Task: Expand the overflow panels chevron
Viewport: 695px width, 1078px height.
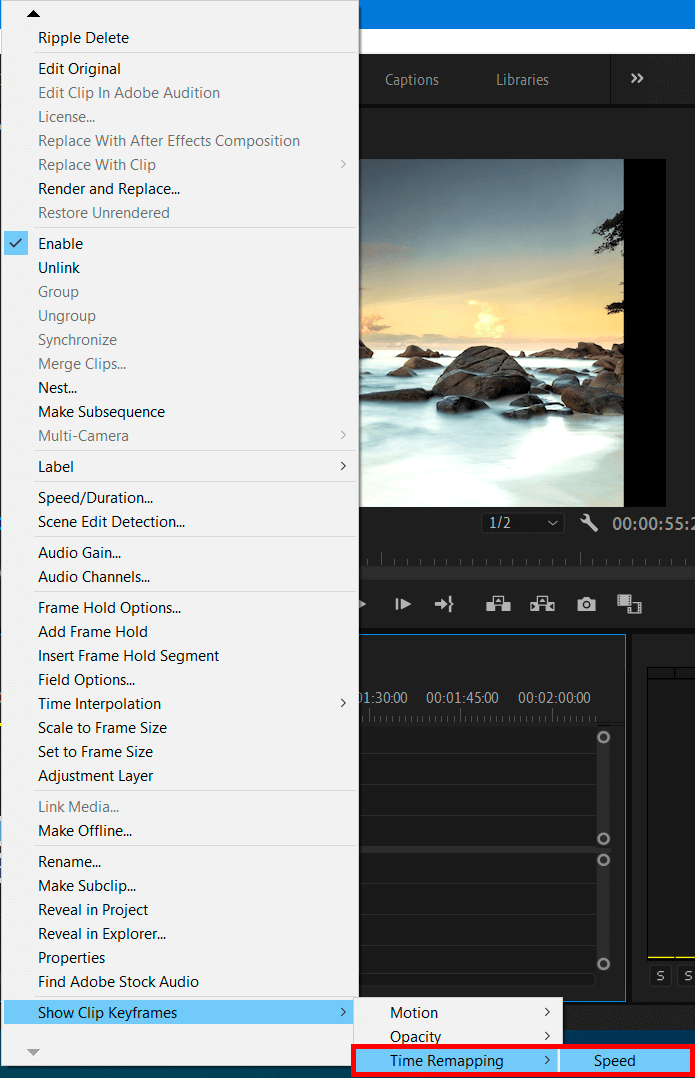Action: click(x=637, y=79)
